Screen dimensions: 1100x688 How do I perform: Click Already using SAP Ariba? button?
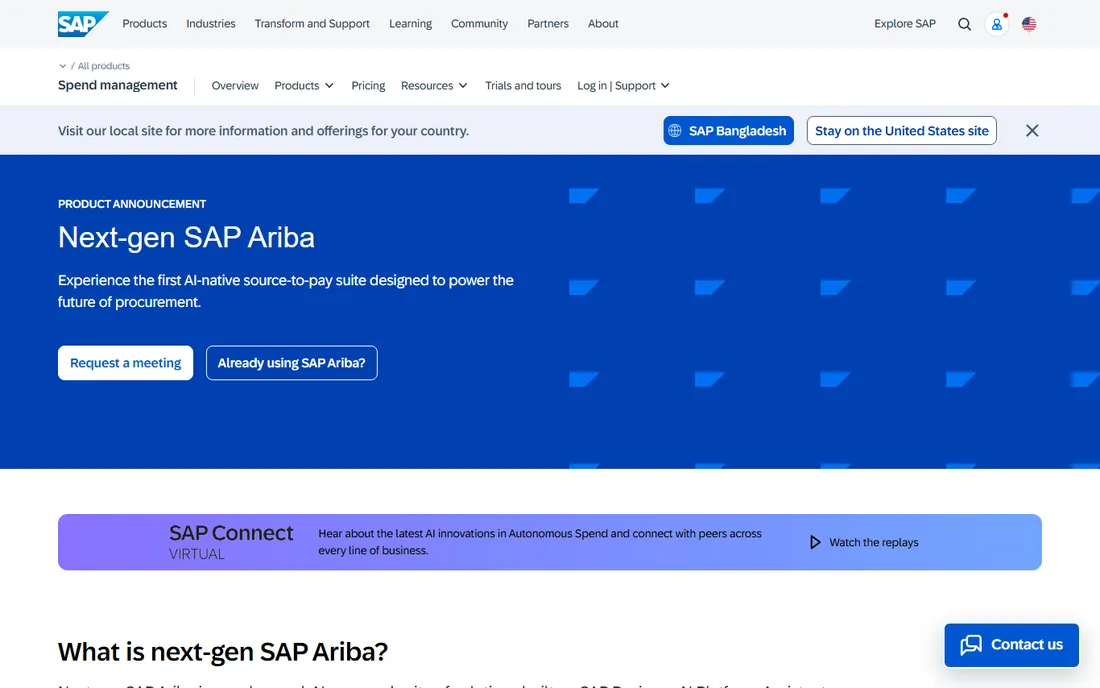click(292, 363)
